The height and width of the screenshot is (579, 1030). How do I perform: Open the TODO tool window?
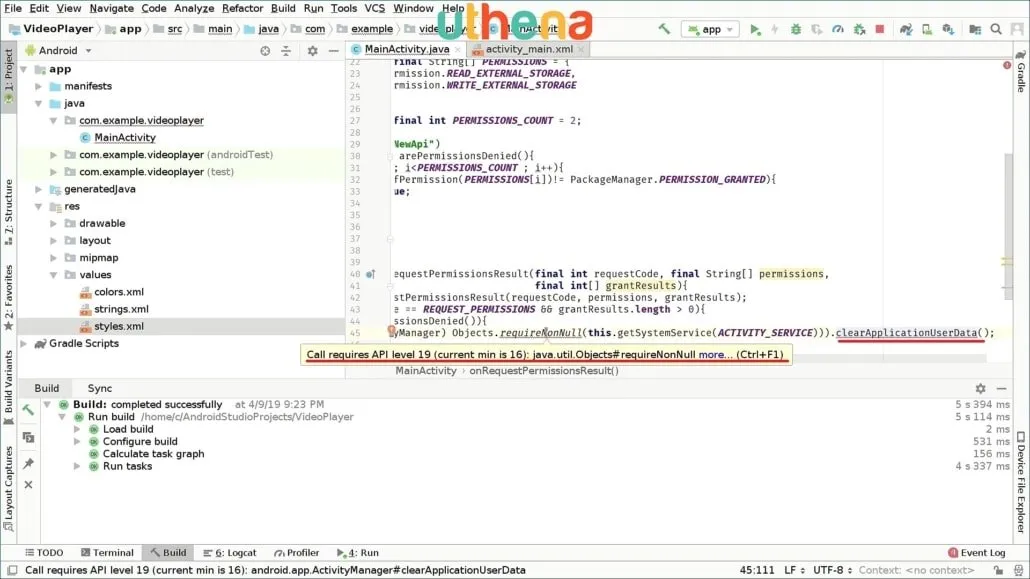coord(44,553)
